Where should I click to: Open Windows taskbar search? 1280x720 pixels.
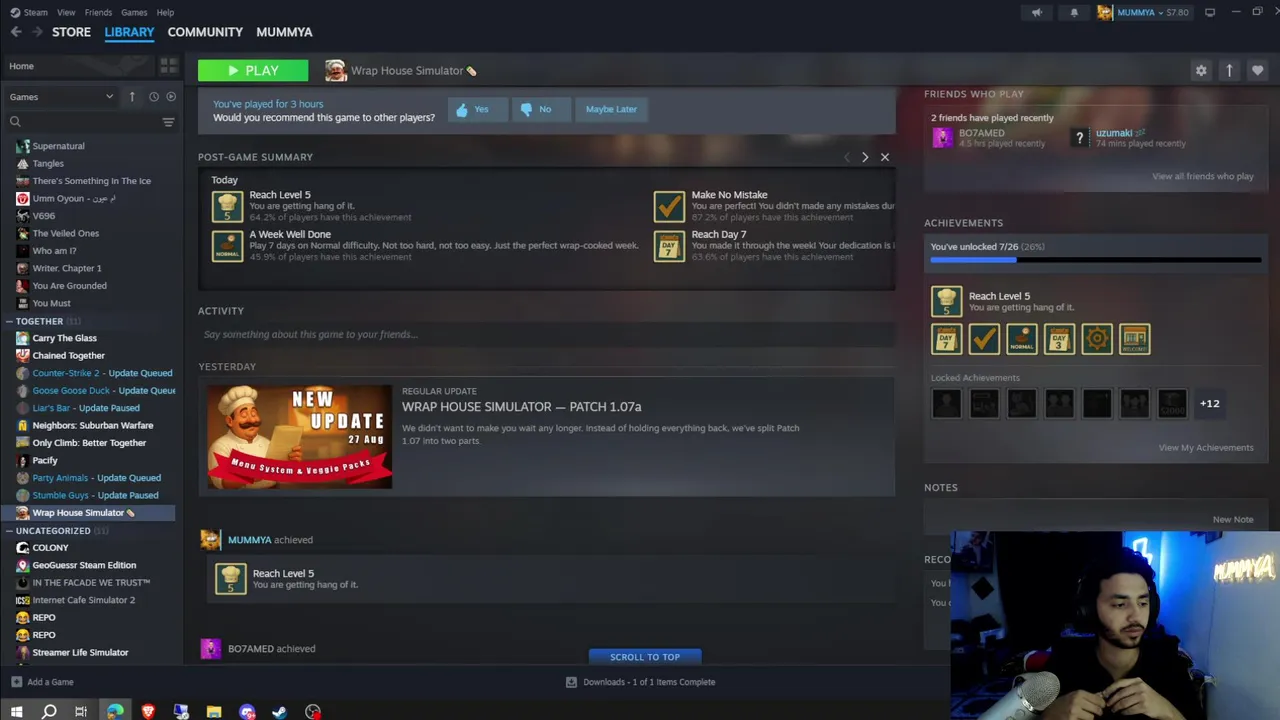click(48, 712)
